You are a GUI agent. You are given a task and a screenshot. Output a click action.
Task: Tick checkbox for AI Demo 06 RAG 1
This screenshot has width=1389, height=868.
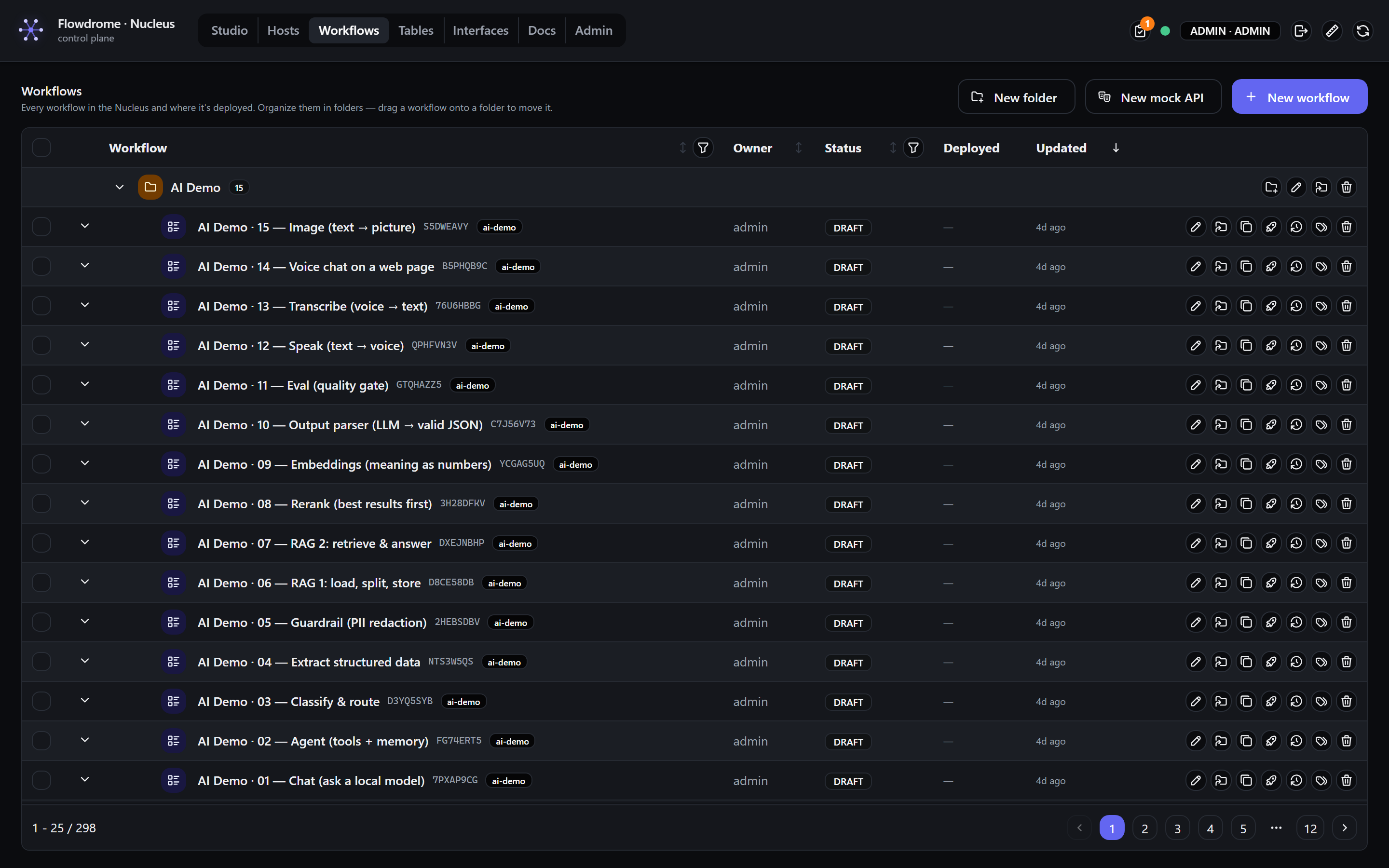pyautogui.click(x=41, y=583)
